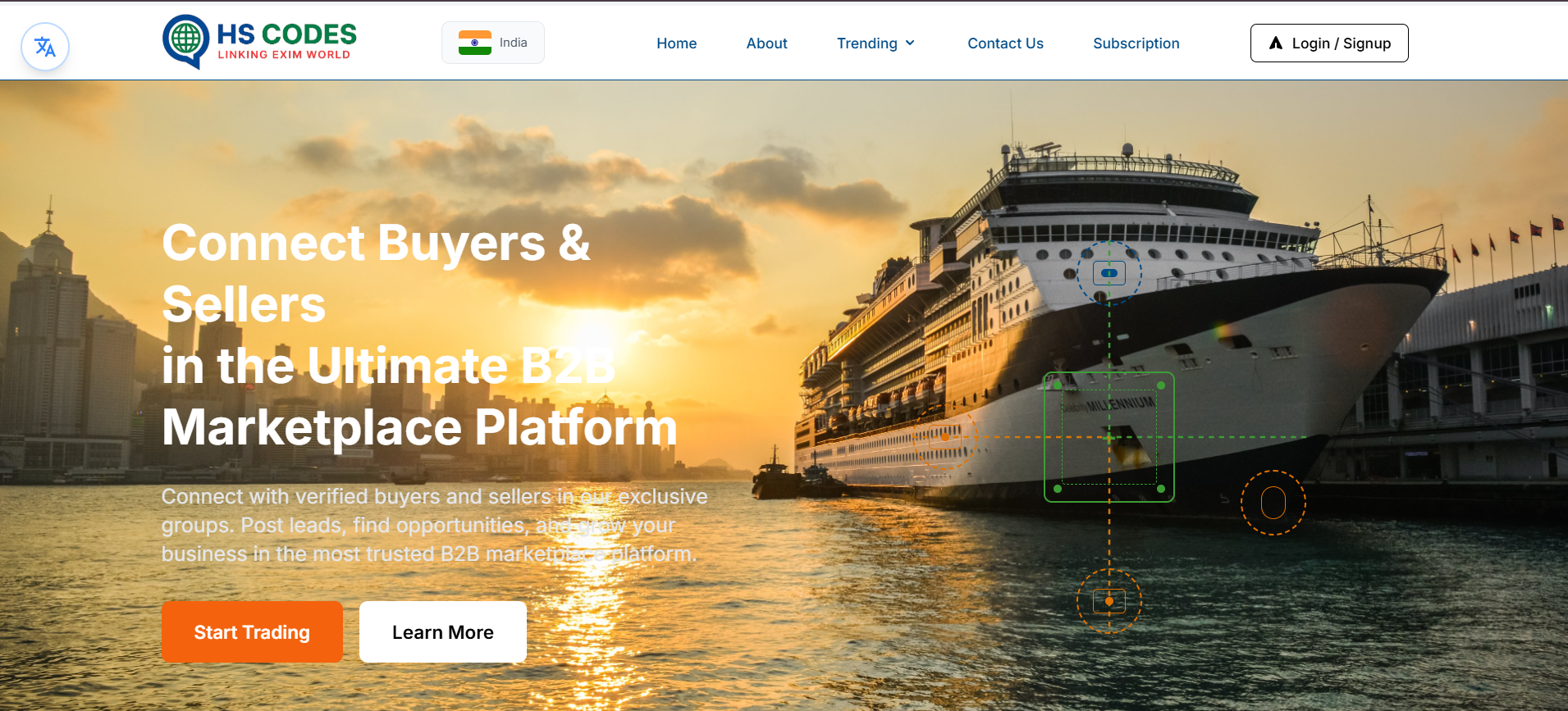This screenshot has width=1568, height=711.
Task: Expand the Trending menu chevron
Action: (910, 43)
